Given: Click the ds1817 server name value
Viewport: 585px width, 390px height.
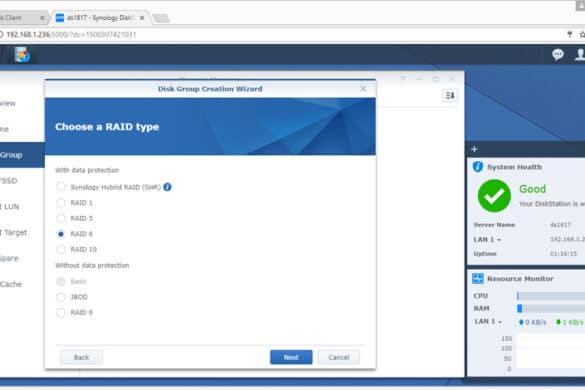Looking at the screenshot, I should point(560,225).
